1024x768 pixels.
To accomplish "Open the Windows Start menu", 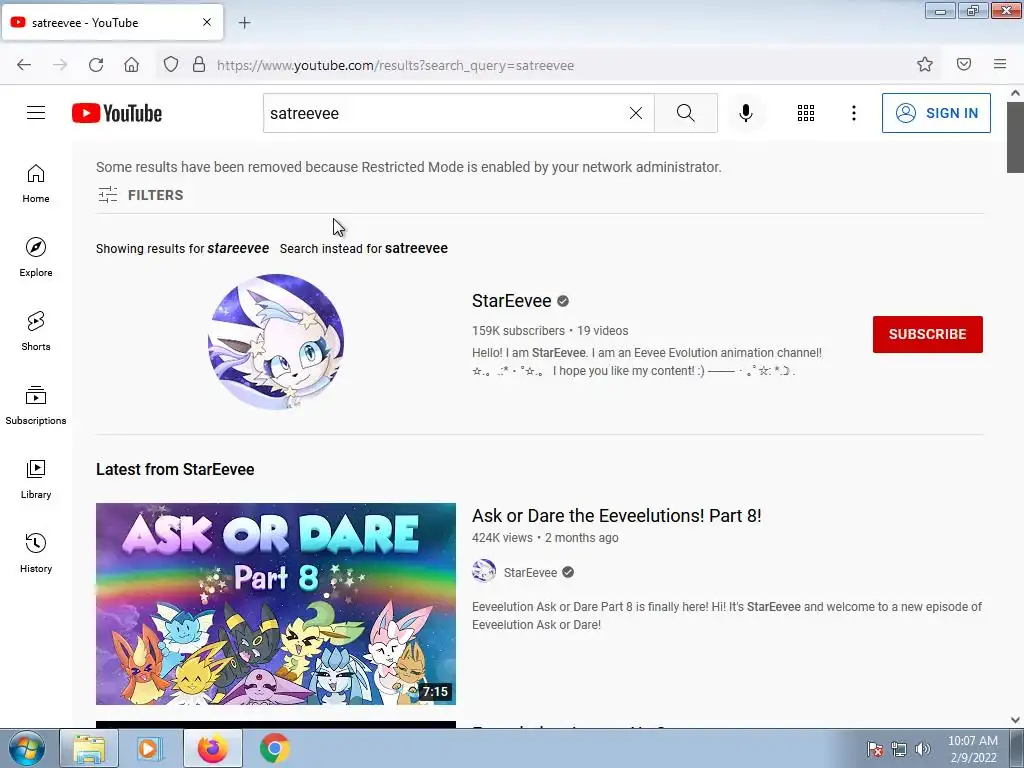I will pos(26,748).
